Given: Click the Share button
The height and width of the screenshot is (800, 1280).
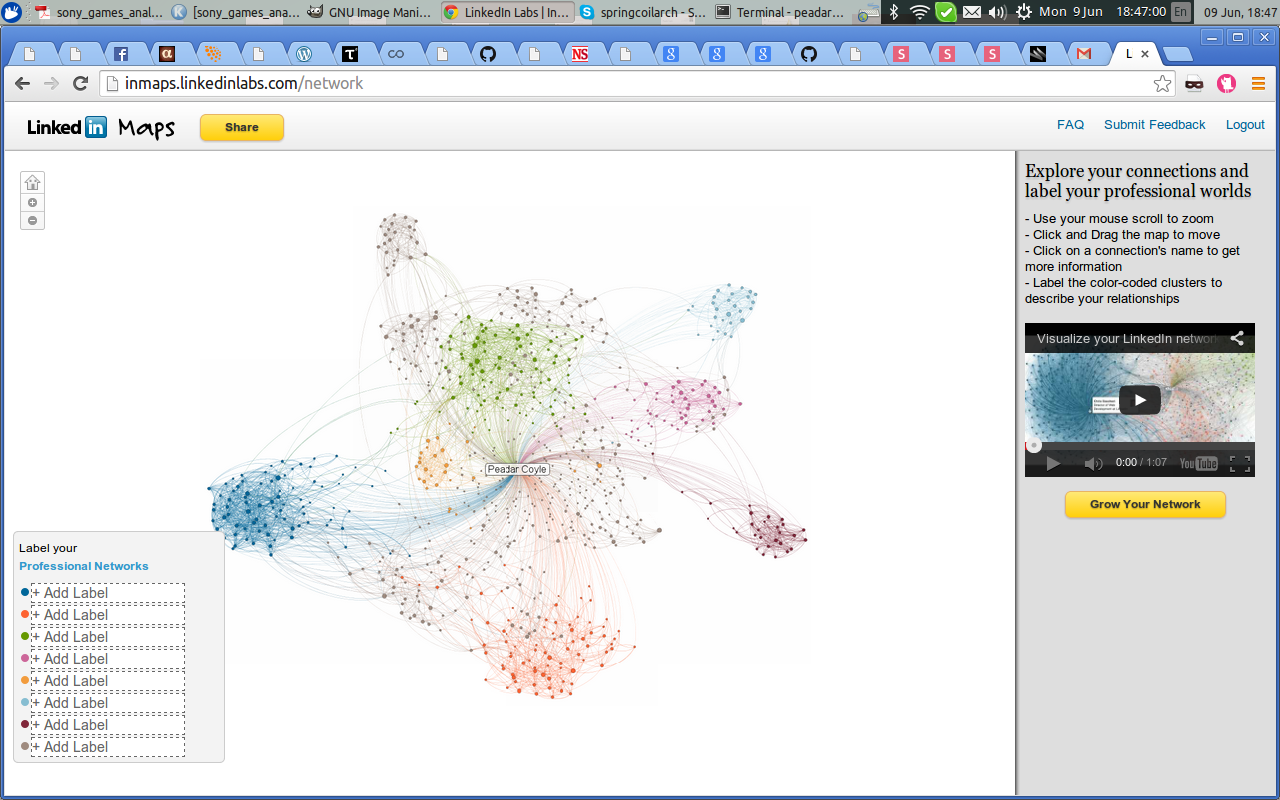Looking at the screenshot, I should 242,127.
